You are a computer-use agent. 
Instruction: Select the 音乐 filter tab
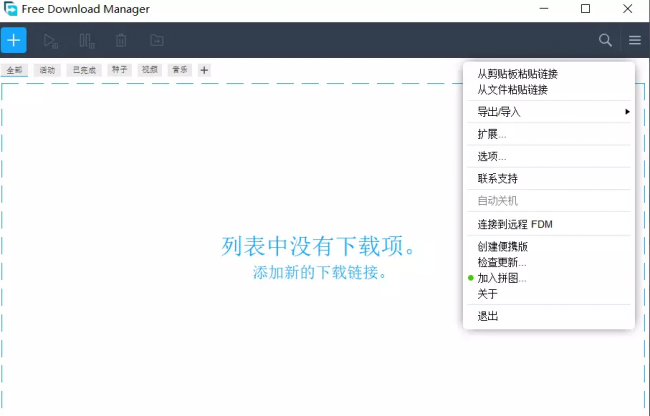[180, 70]
